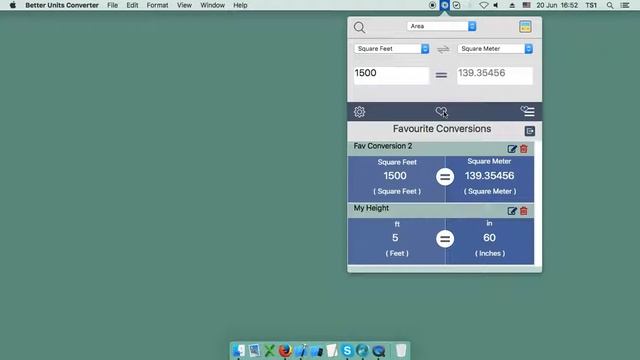Open the Format menu
The width and height of the screenshot is (640, 360).
[x=157, y=5]
